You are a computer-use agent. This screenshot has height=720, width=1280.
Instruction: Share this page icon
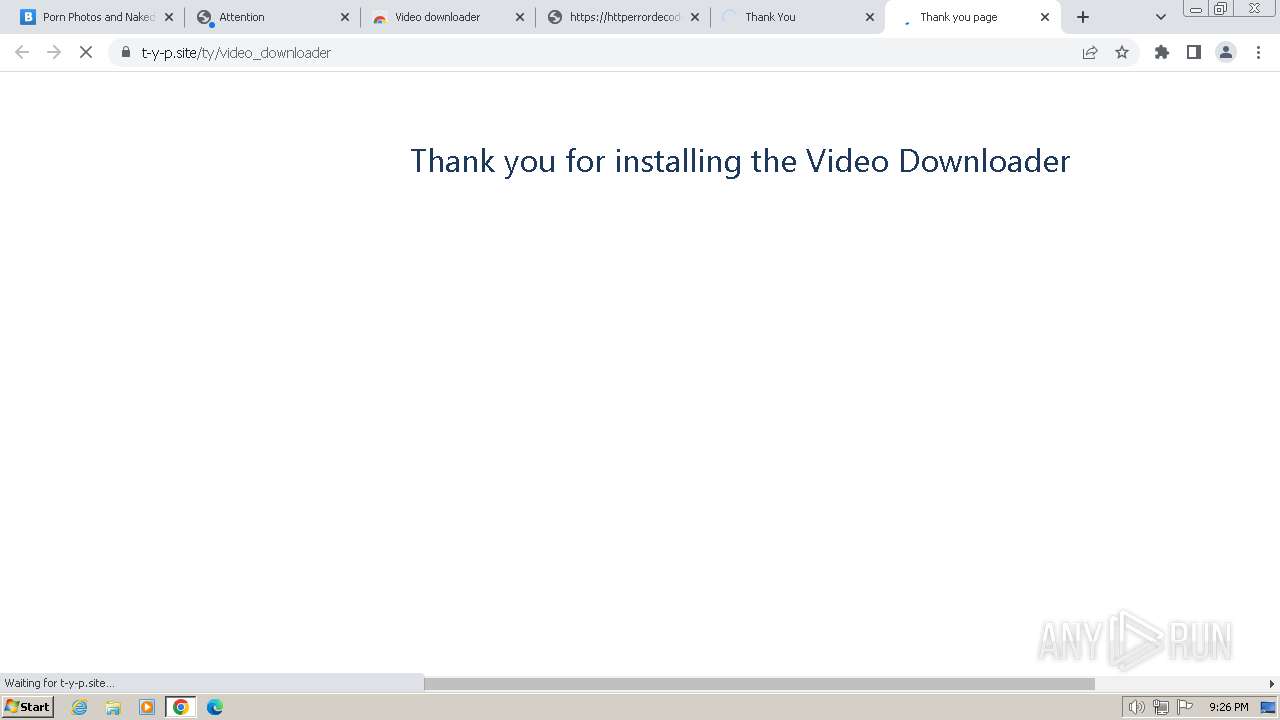[1090, 52]
